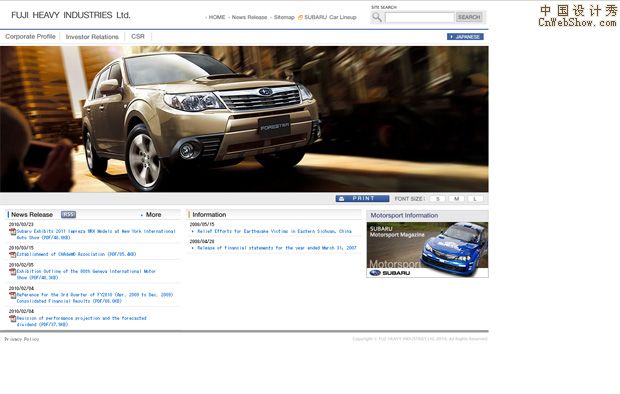
Task: Set font size to S
Action: coord(438,199)
